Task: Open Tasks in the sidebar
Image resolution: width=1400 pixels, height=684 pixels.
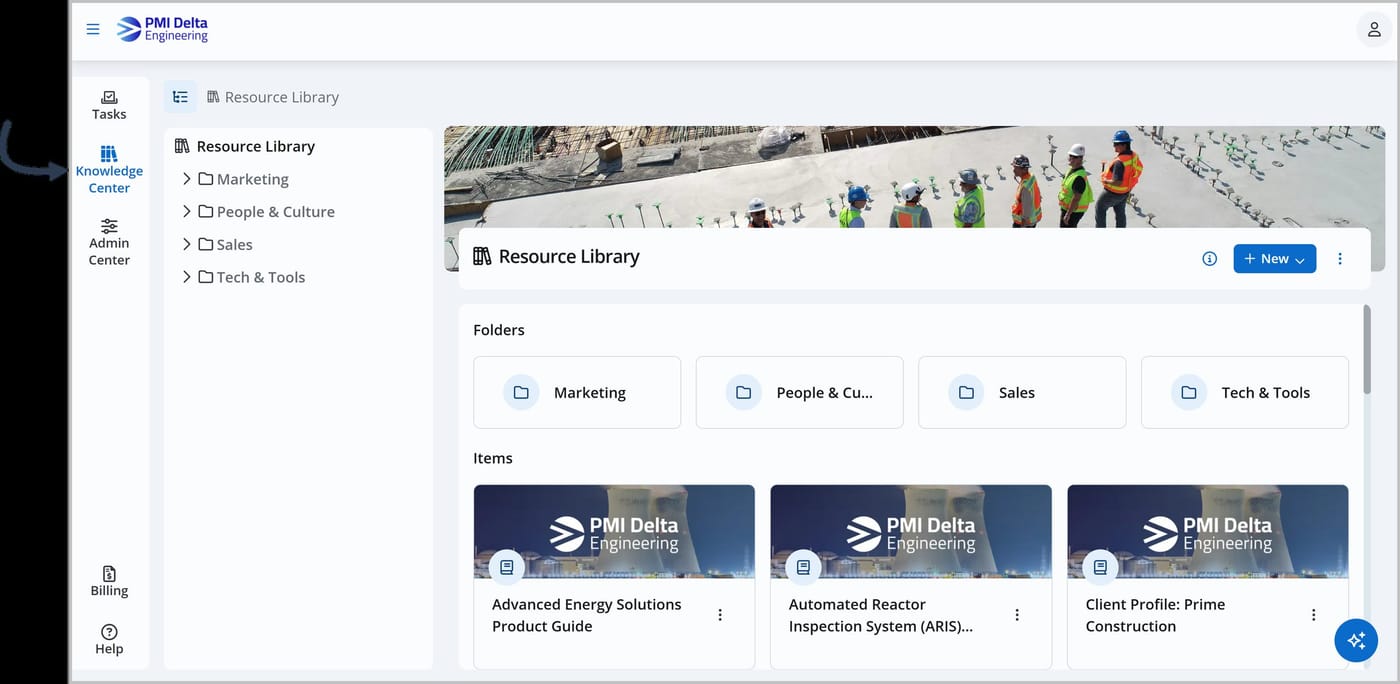Action: point(109,105)
